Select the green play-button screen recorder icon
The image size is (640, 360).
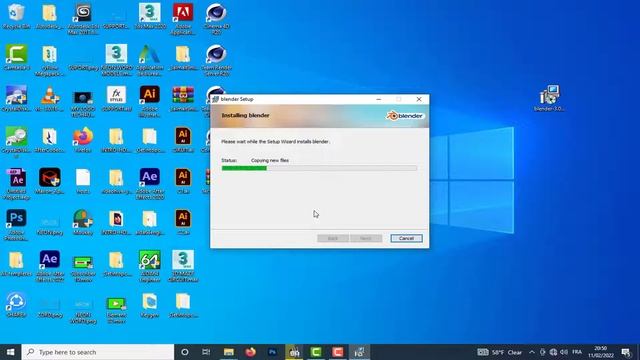(x=116, y=309)
